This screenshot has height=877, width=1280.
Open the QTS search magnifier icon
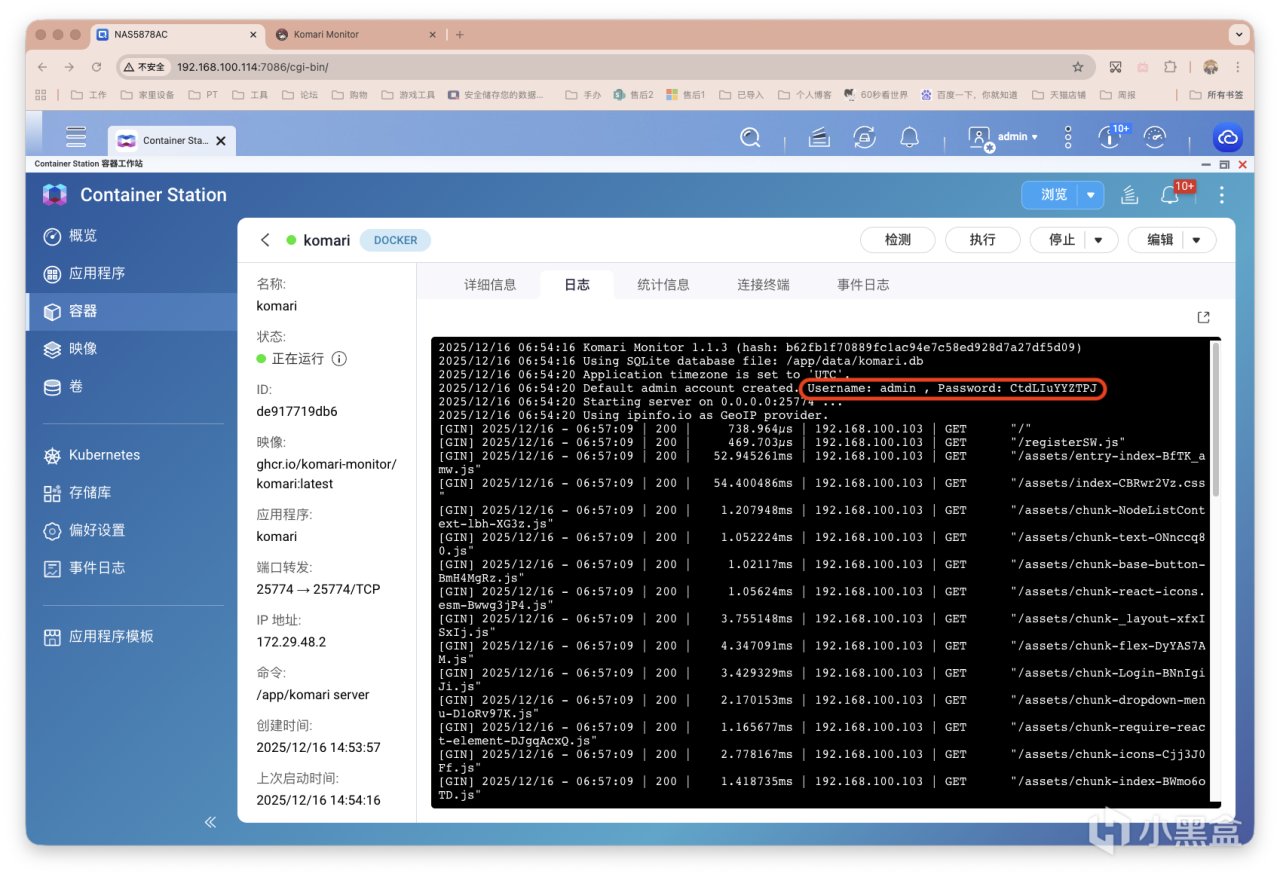tap(750, 137)
